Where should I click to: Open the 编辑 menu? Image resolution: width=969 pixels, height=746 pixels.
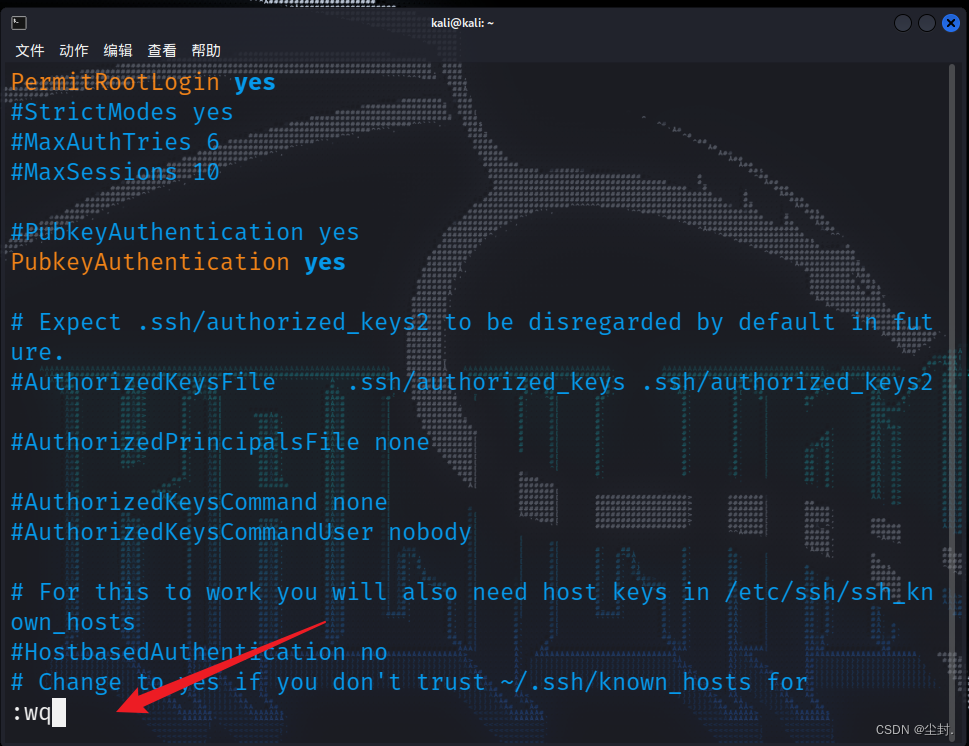pos(117,50)
